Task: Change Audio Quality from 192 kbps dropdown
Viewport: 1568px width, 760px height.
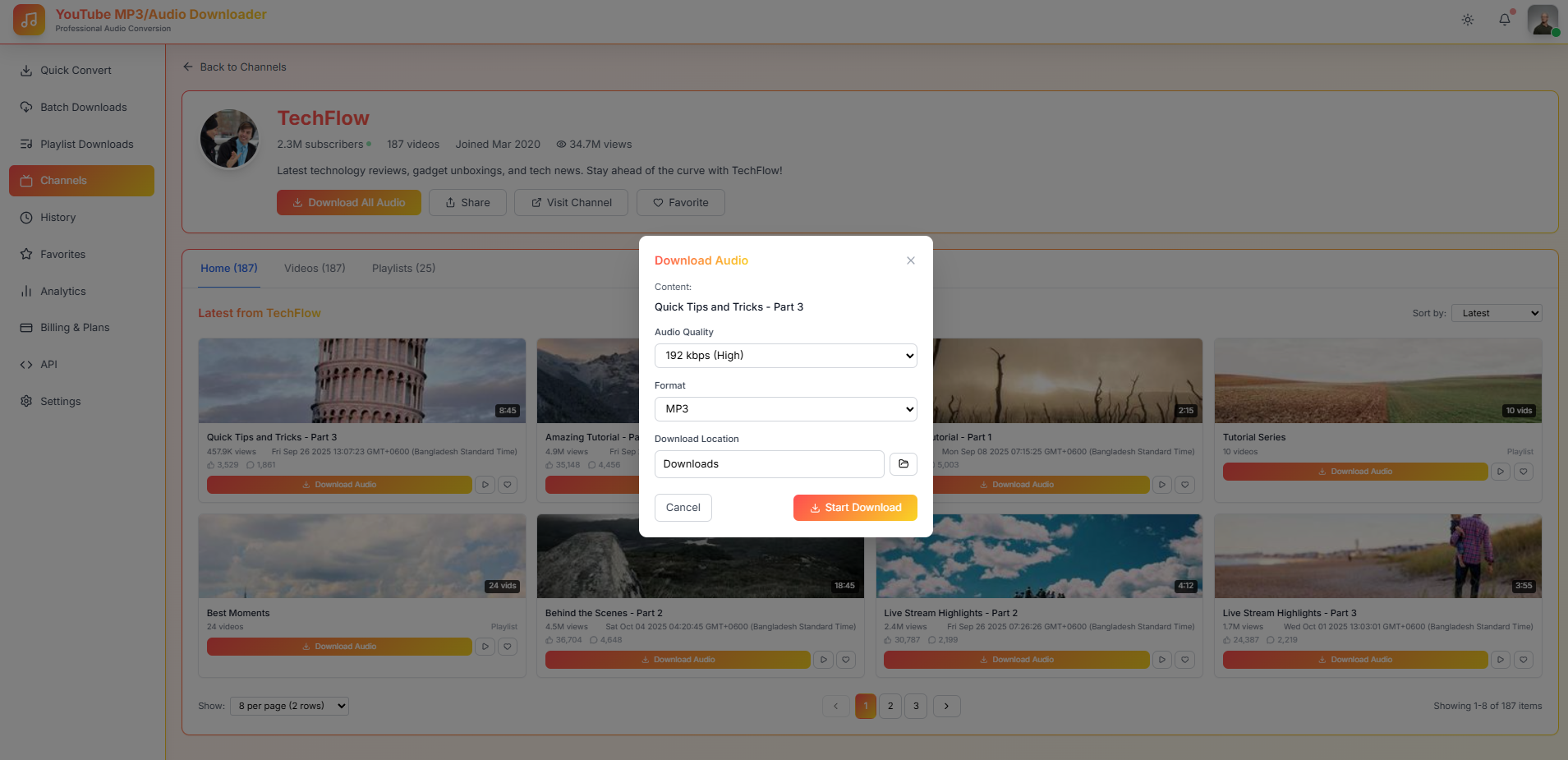Action: tap(784, 355)
